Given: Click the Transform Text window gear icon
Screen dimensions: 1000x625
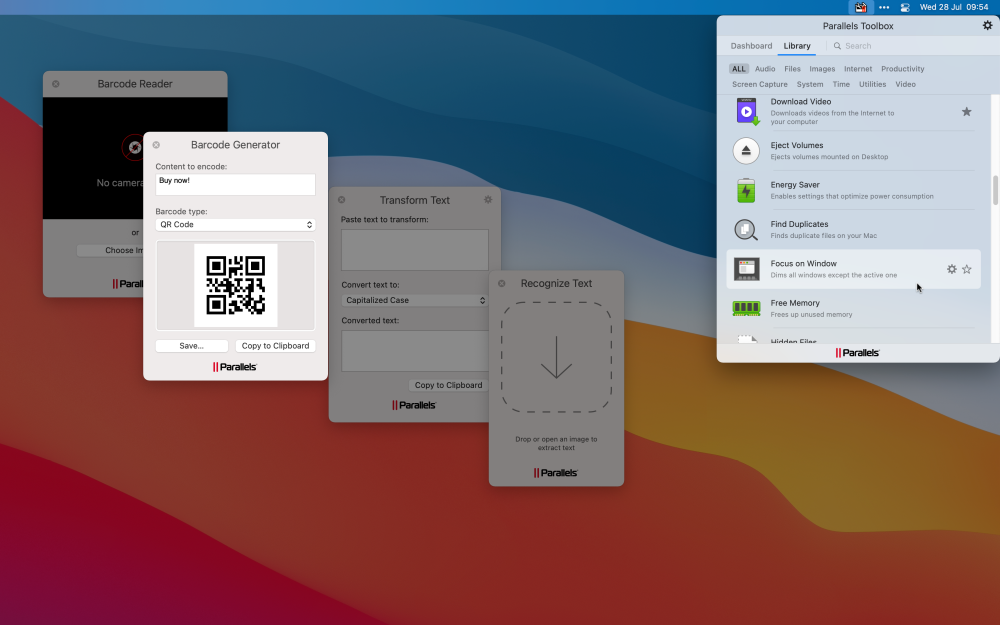Looking at the screenshot, I should pos(488,200).
